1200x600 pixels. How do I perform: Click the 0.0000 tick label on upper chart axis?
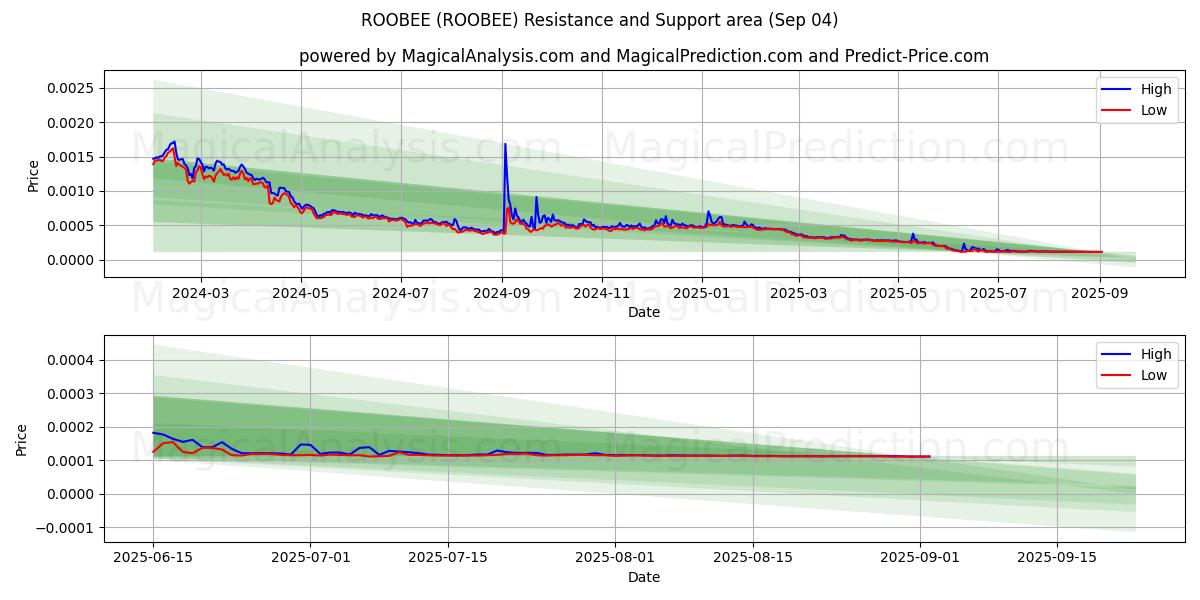[x=70, y=260]
